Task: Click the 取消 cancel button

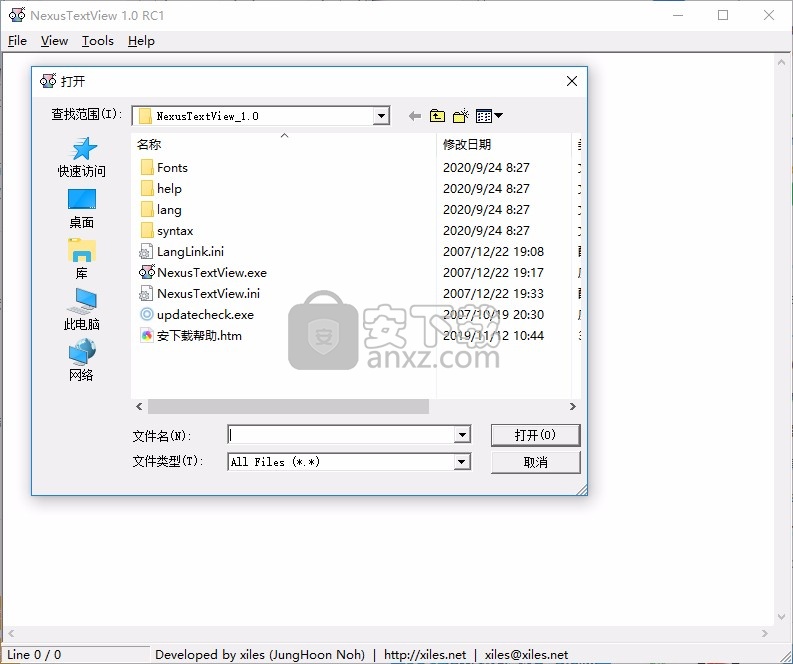Action: (x=536, y=462)
